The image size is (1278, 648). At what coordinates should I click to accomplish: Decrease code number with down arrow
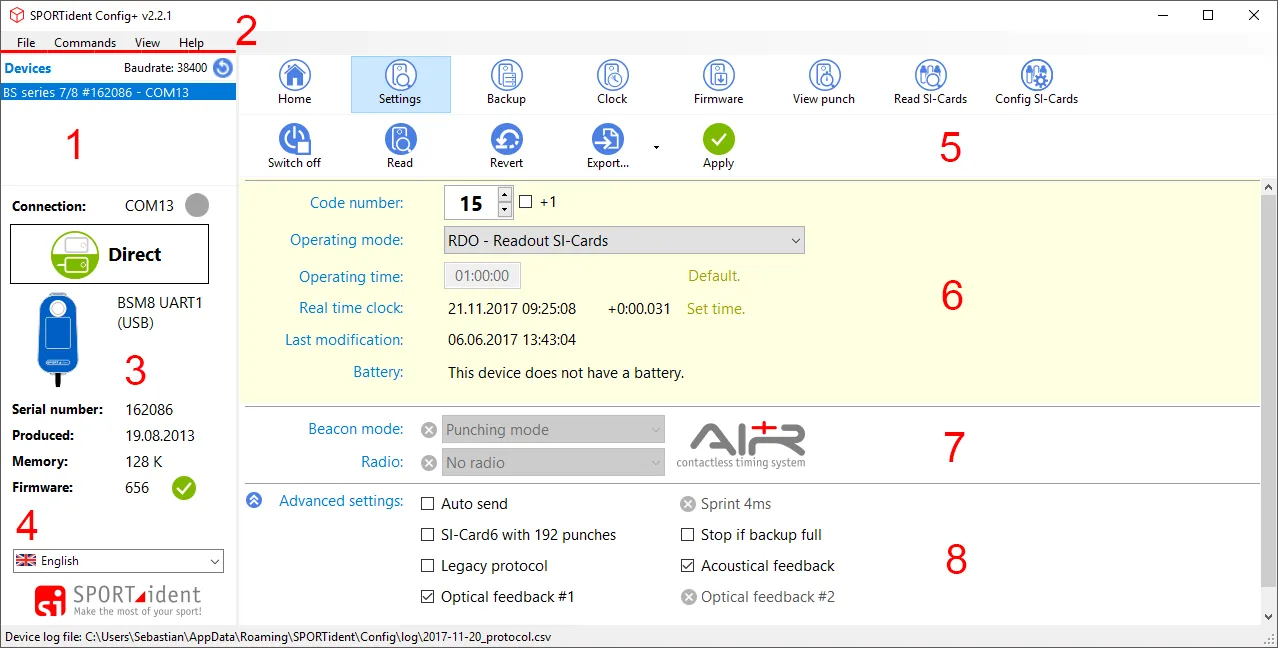point(505,210)
